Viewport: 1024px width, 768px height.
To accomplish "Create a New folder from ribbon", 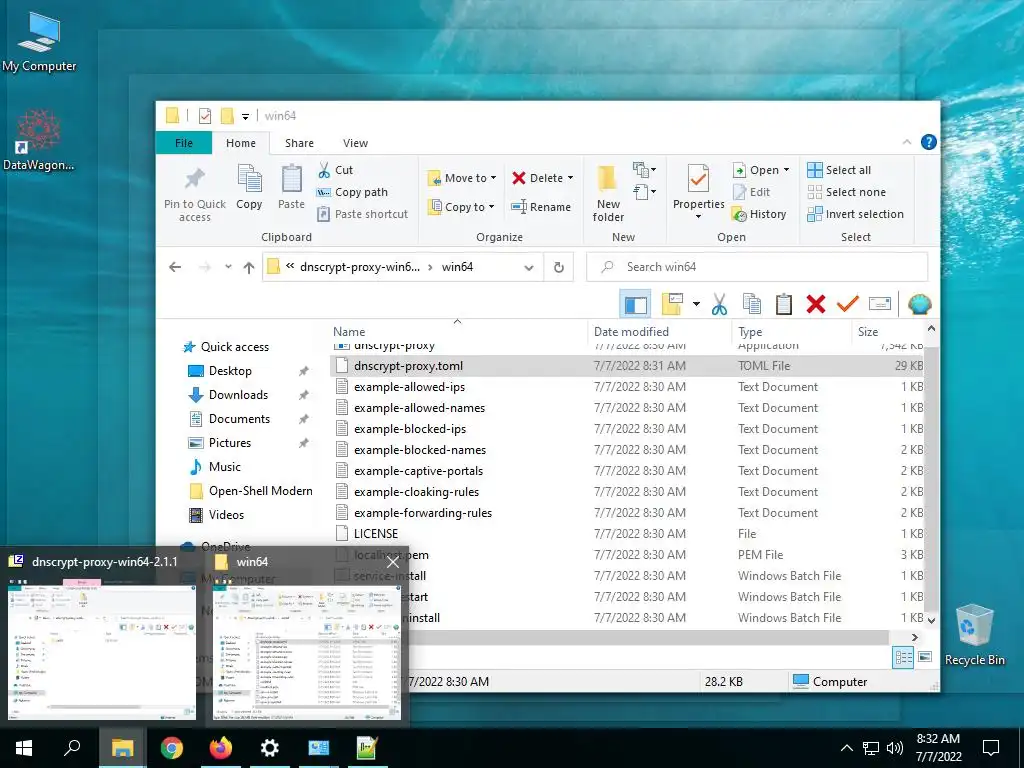I will pos(608,193).
